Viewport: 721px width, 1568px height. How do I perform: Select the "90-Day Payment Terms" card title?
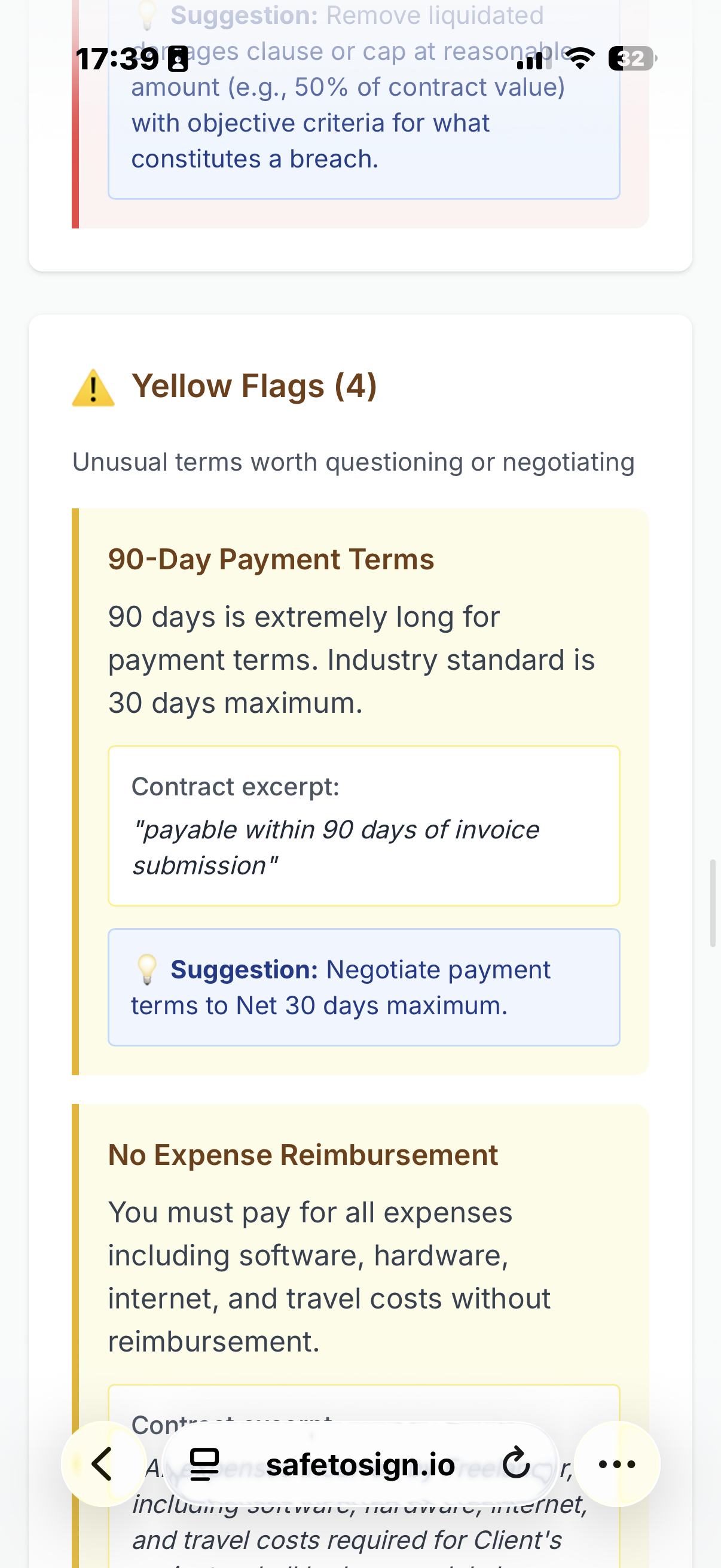[271, 559]
